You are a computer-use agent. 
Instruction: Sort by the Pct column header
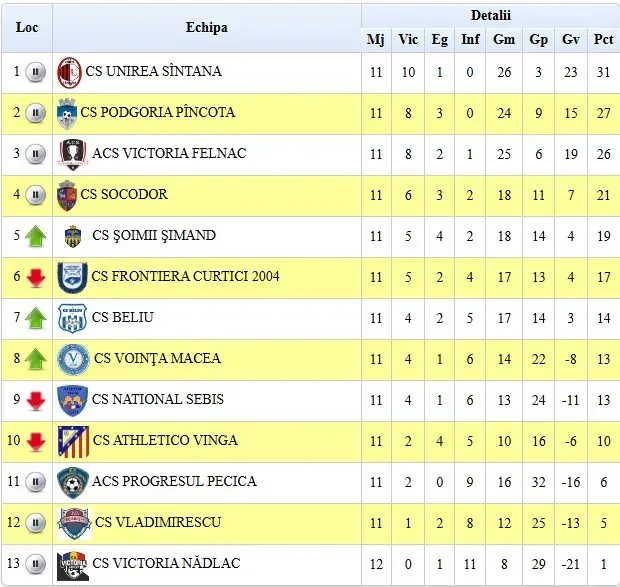pyautogui.click(x=603, y=40)
